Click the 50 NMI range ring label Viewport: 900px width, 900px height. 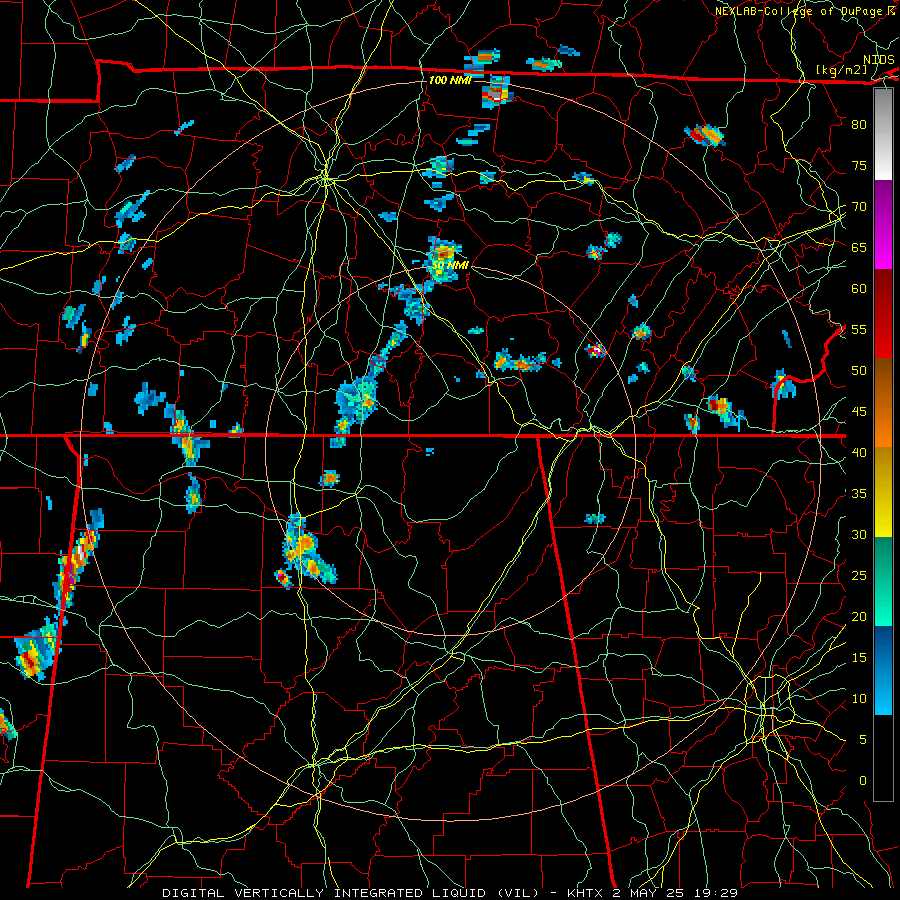(450, 265)
